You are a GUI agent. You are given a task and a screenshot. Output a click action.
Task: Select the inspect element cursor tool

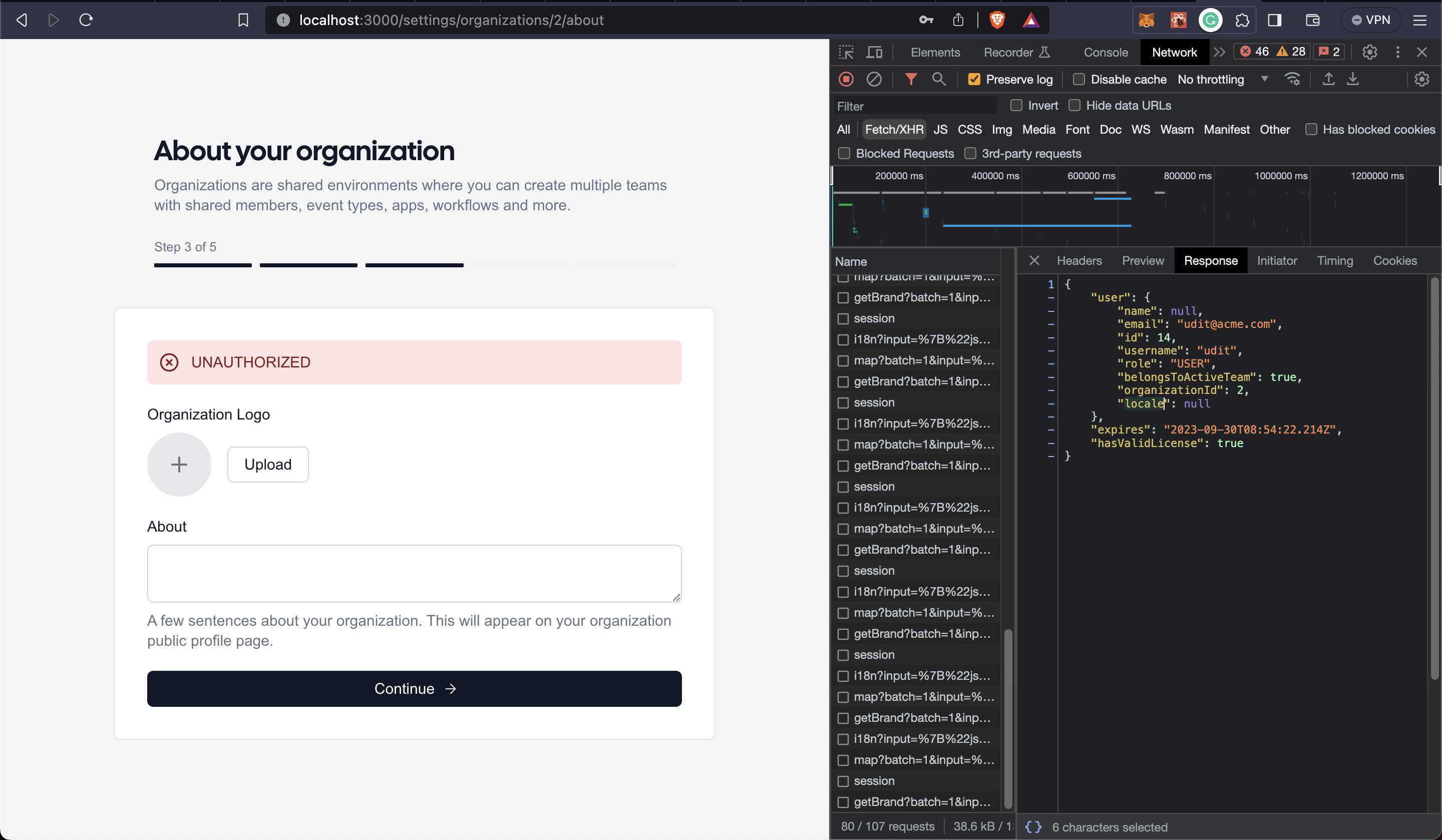(845, 52)
